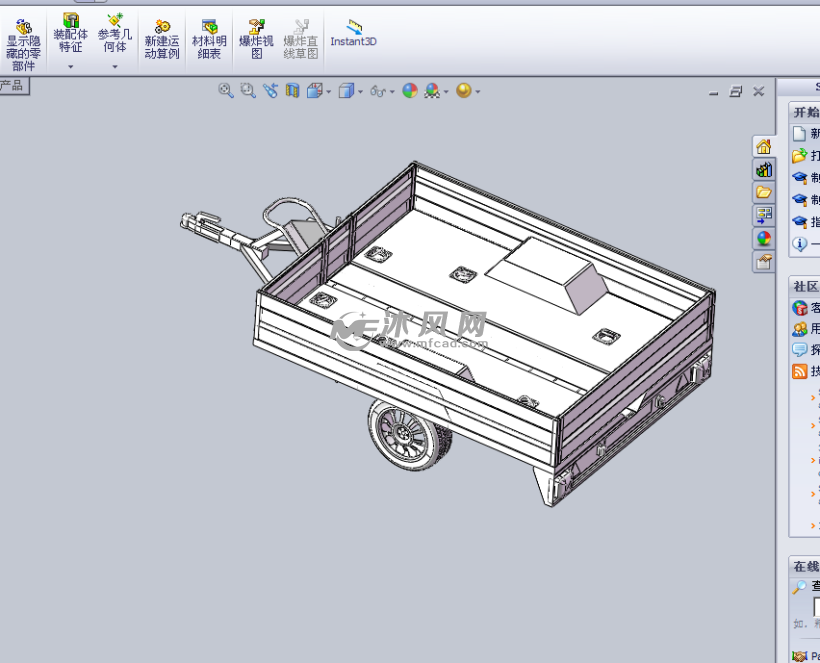Switch to SolidWorks Resources home tab
820x663 pixels.
coord(764,146)
